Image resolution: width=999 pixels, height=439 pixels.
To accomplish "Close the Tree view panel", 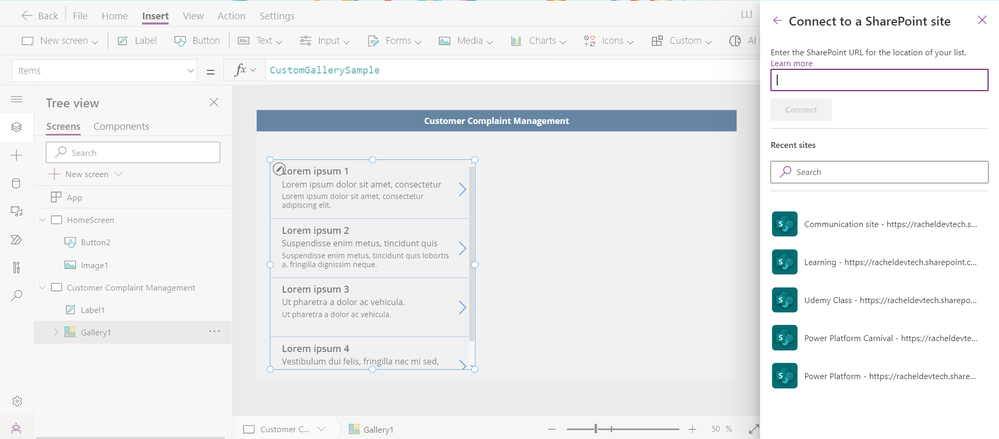I will tap(214, 103).
